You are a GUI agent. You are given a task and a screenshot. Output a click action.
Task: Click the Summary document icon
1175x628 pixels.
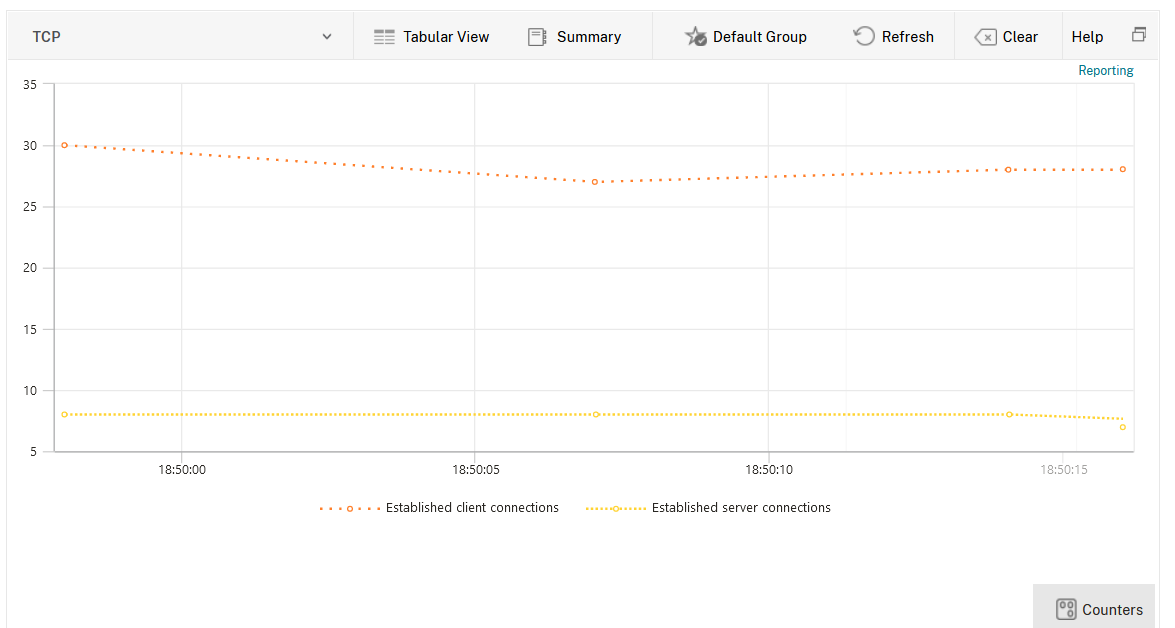pos(537,37)
